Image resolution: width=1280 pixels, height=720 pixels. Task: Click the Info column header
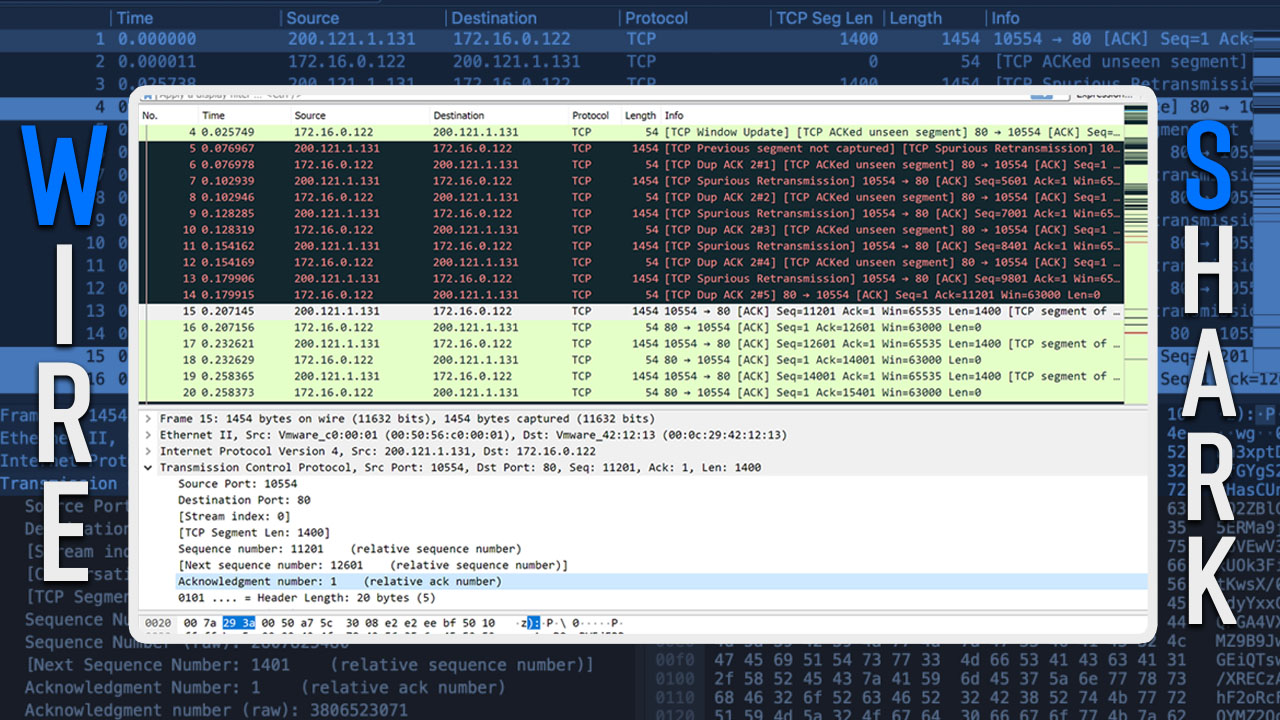click(x=675, y=116)
